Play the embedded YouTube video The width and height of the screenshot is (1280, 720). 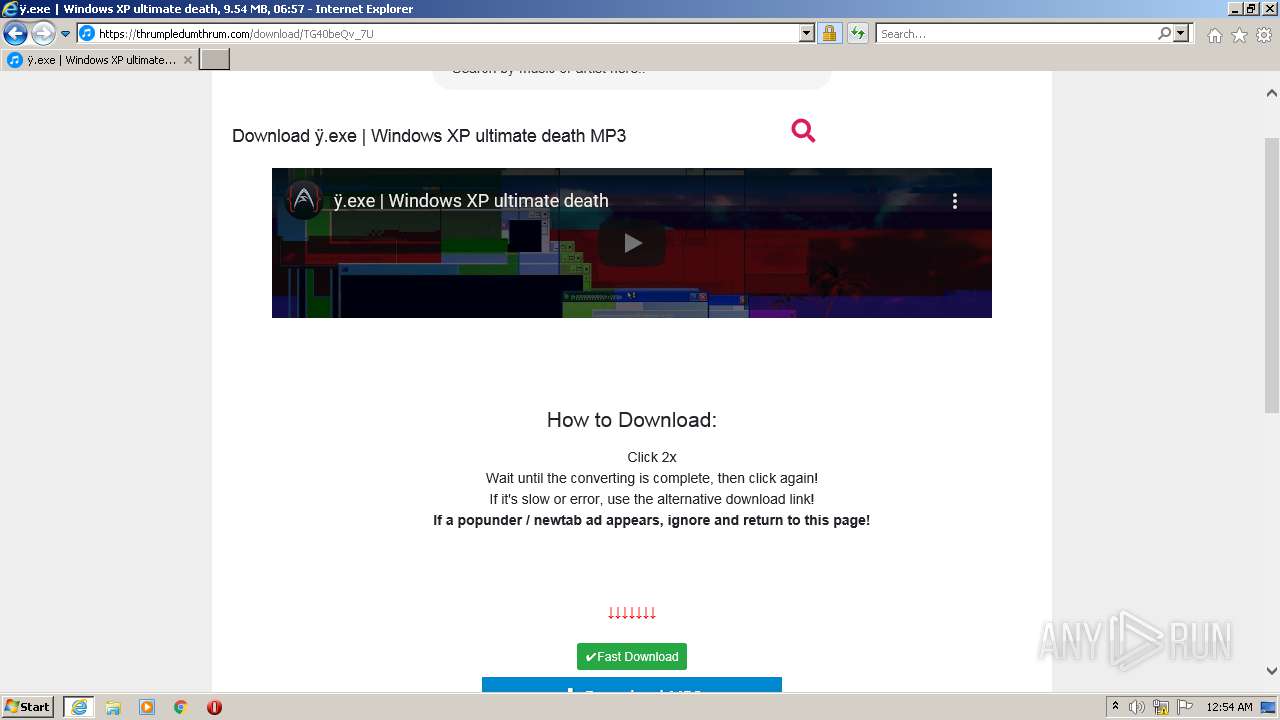click(632, 243)
